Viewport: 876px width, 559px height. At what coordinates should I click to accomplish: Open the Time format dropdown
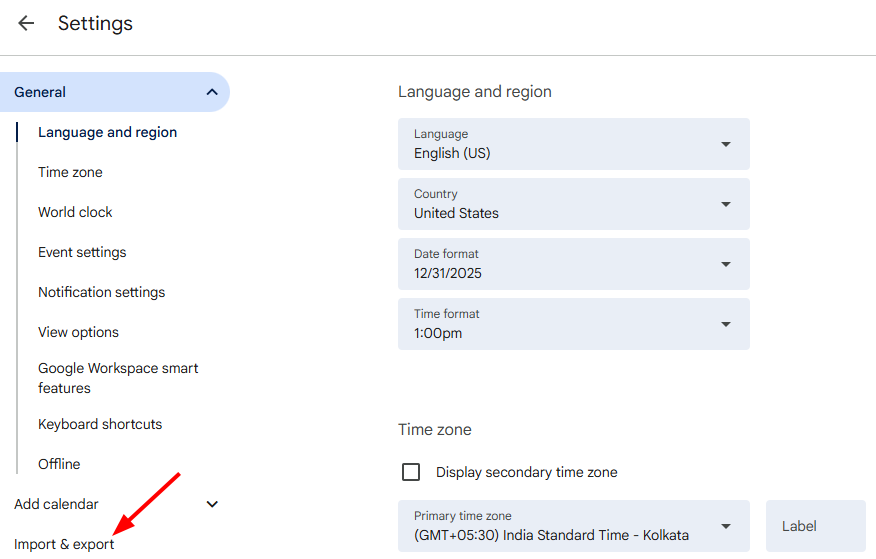pyautogui.click(x=573, y=324)
